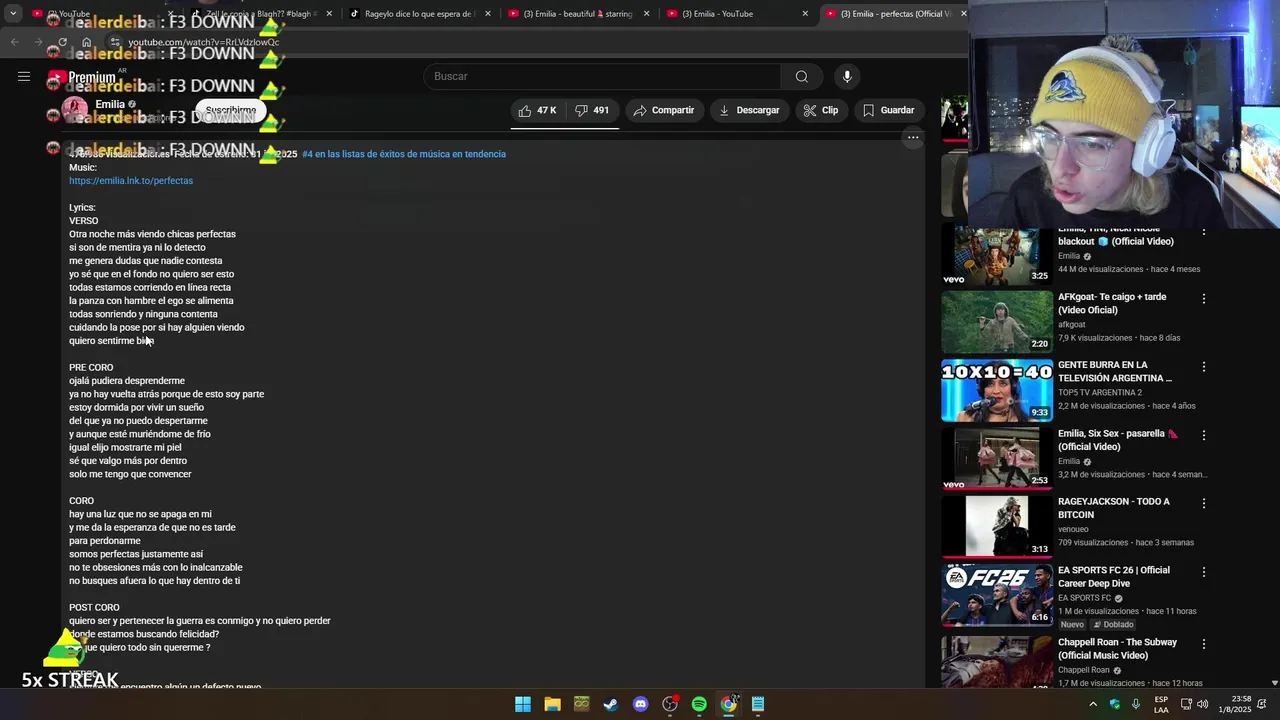
Task: Open options menu for AFKgoat video
Action: [x=1204, y=299]
